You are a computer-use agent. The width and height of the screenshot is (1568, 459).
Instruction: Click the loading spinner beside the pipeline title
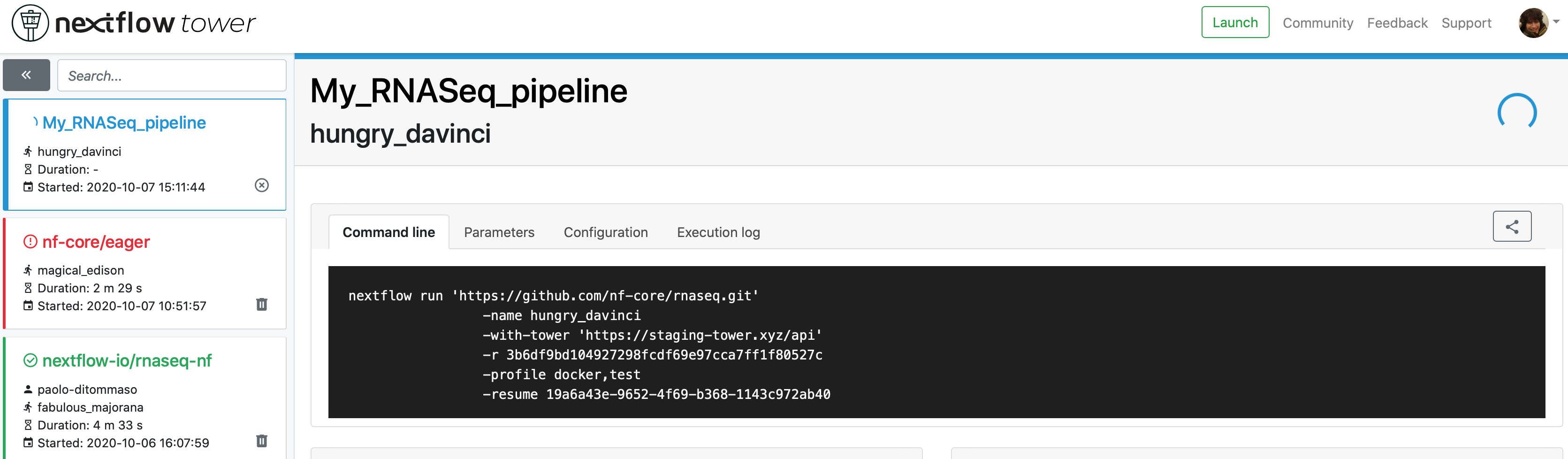(x=1516, y=112)
